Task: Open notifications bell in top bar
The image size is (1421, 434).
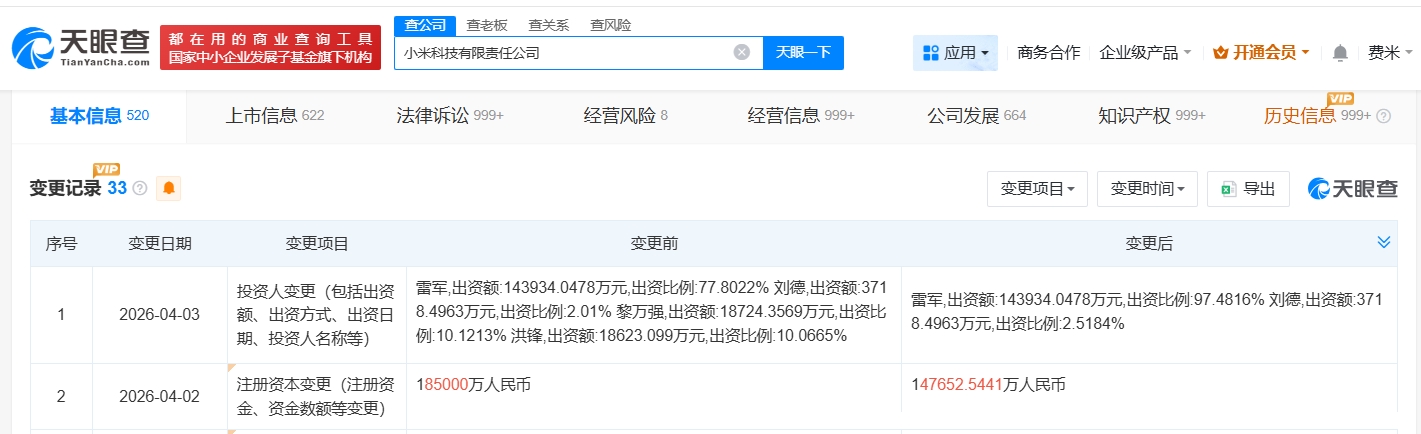Action: pyautogui.click(x=1340, y=53)
